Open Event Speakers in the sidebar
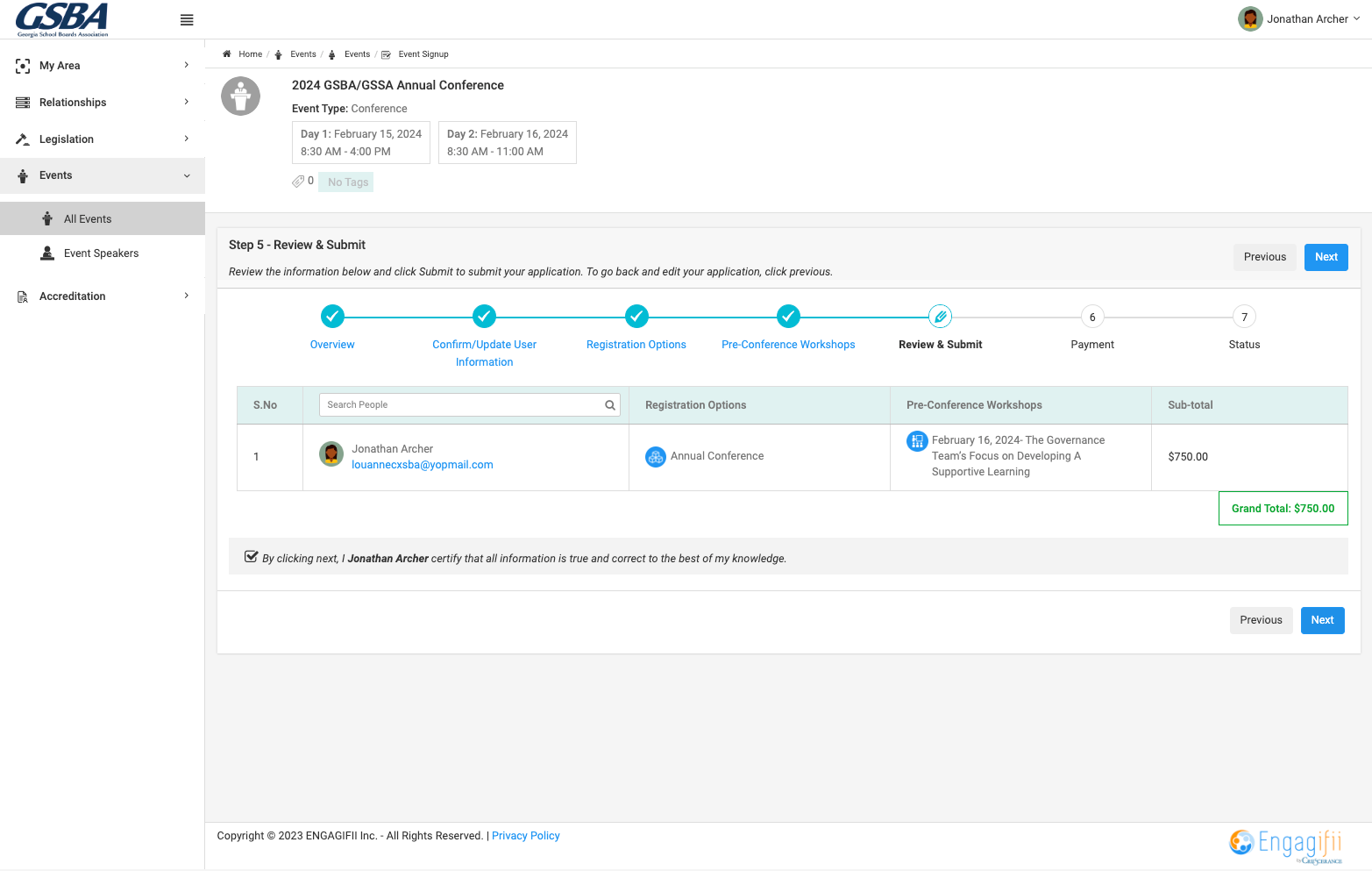Screen dimensions: 1372x871 coord(103,253)
